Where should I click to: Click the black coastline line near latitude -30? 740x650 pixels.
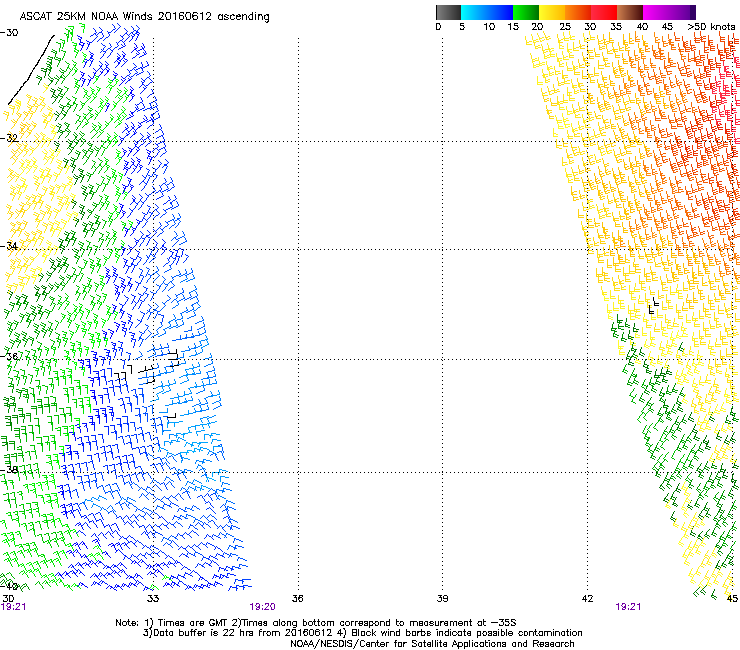tap(31, 70)
